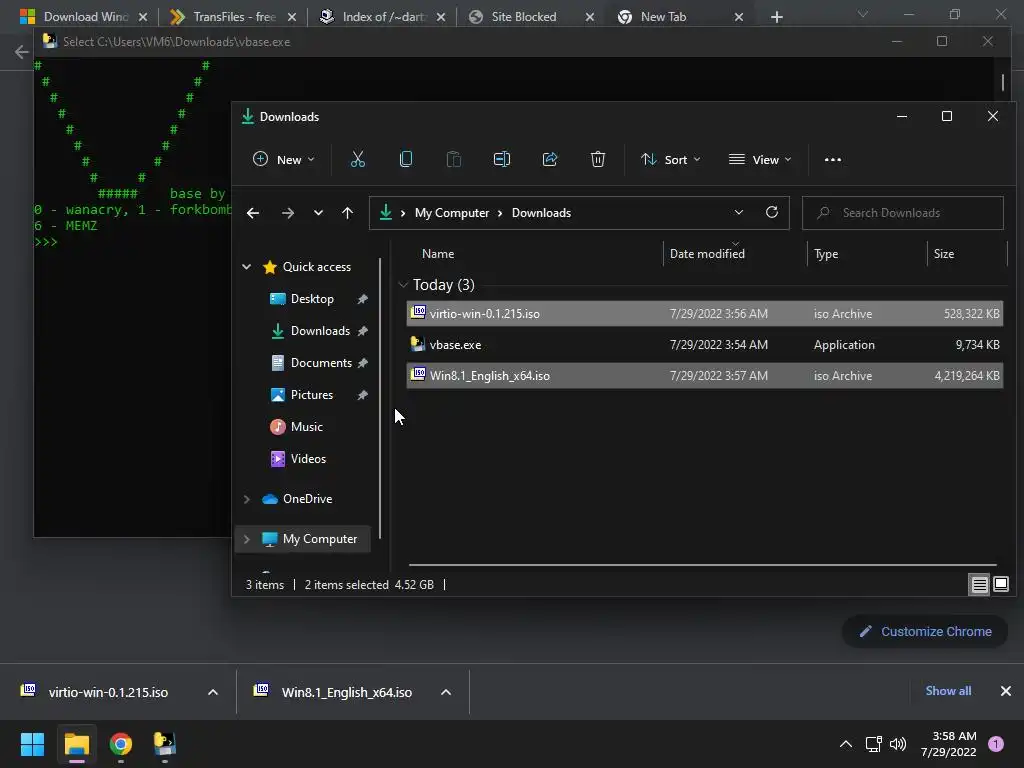Open Desktop in Quick access

pos(311,298)
